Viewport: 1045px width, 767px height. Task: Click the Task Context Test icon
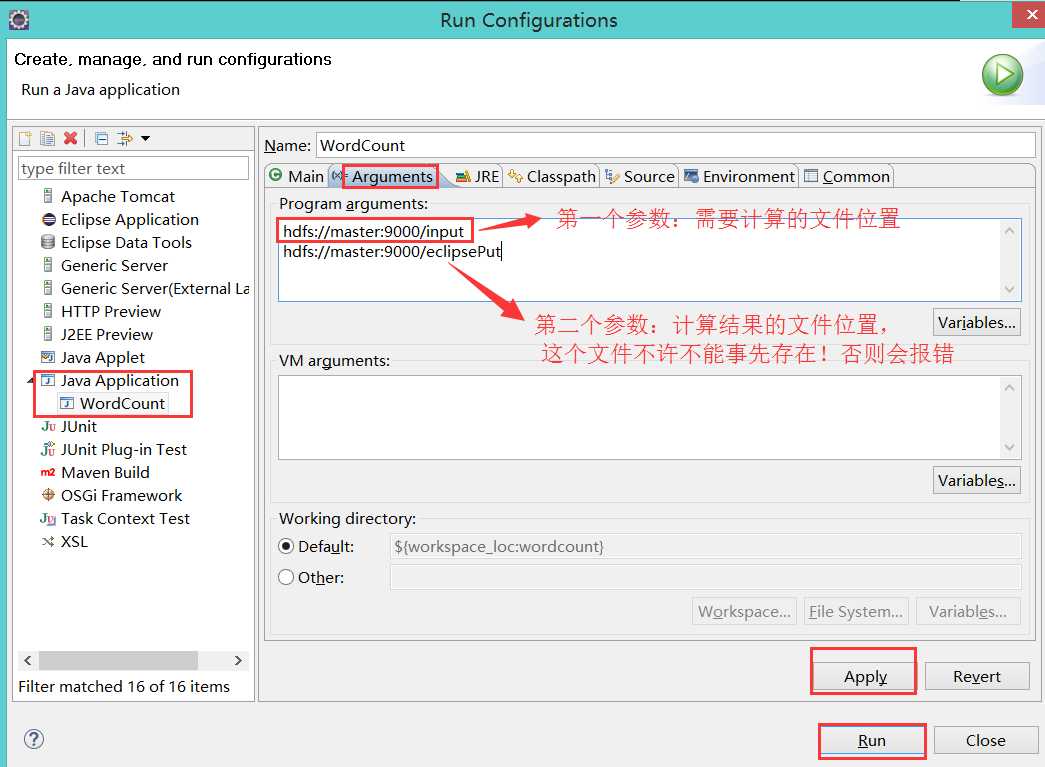click(48, 518)
